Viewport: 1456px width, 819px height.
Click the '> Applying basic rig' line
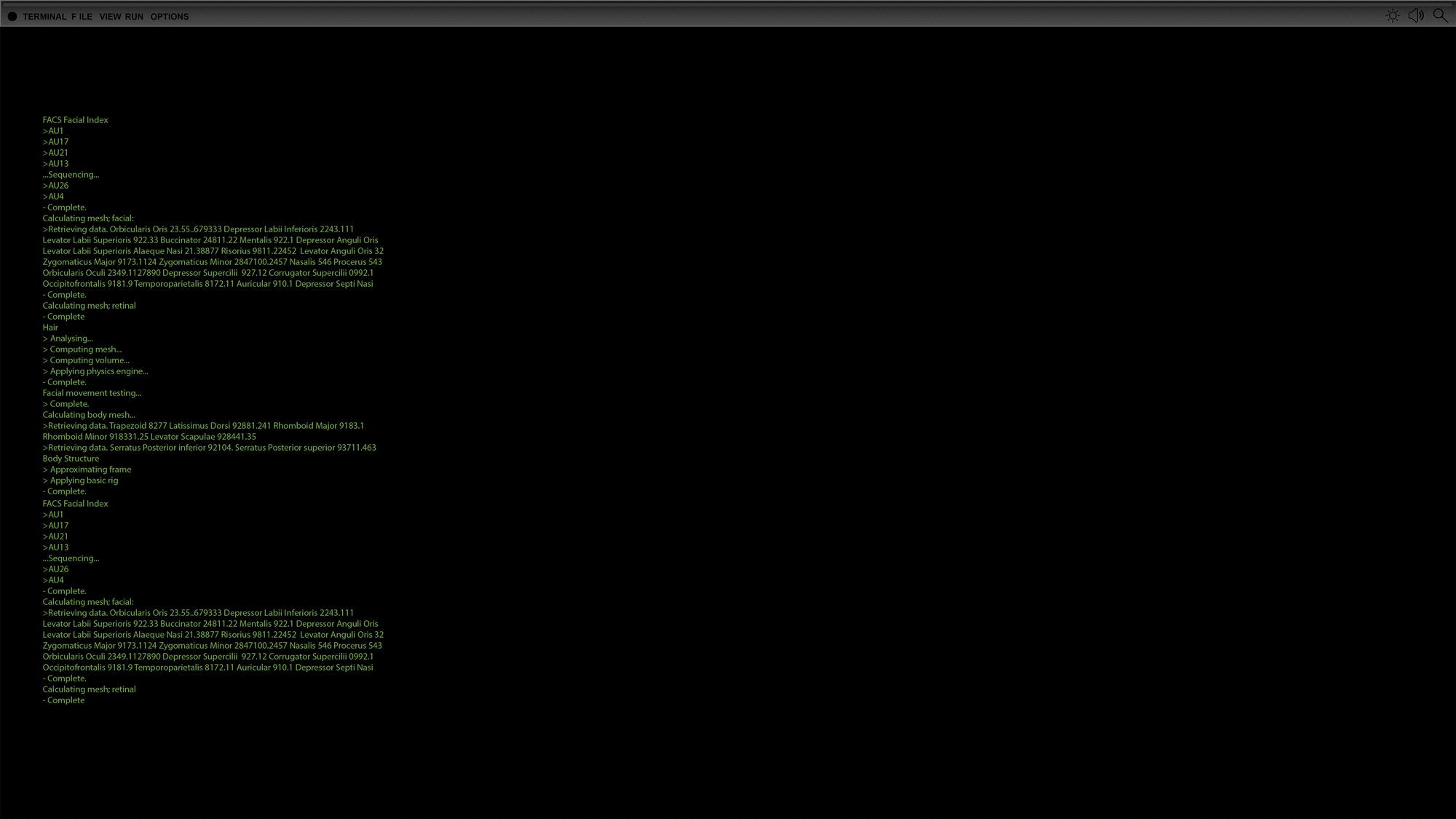80,480
